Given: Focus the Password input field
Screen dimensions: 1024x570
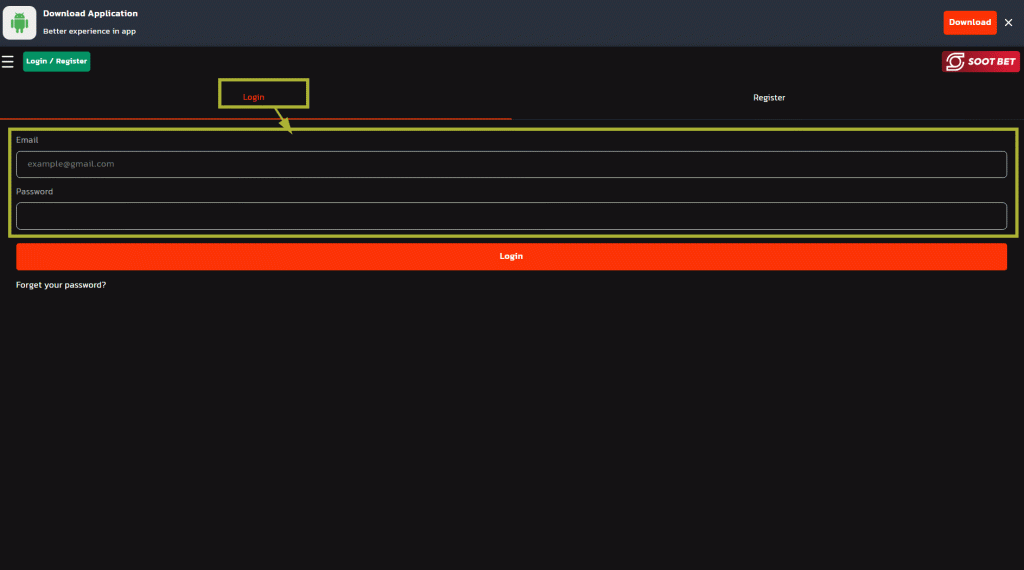Looking at the screenshot, I should pos(511,216).
